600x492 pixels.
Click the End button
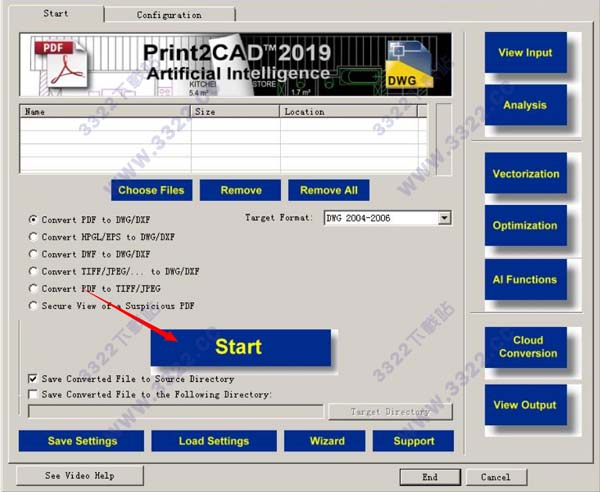point(430,477)
